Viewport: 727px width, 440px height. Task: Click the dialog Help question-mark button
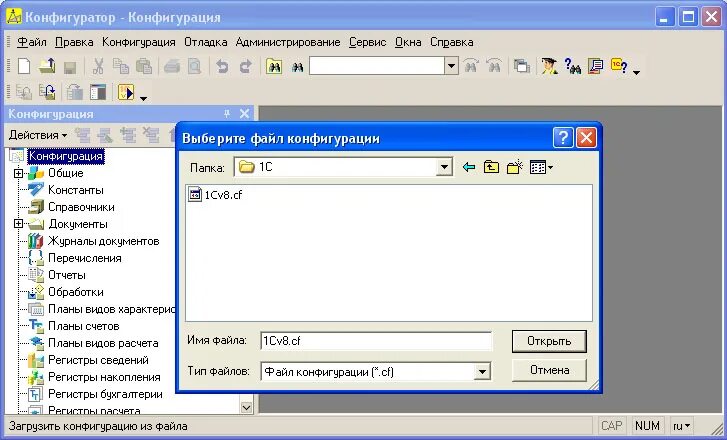(563, 138)
